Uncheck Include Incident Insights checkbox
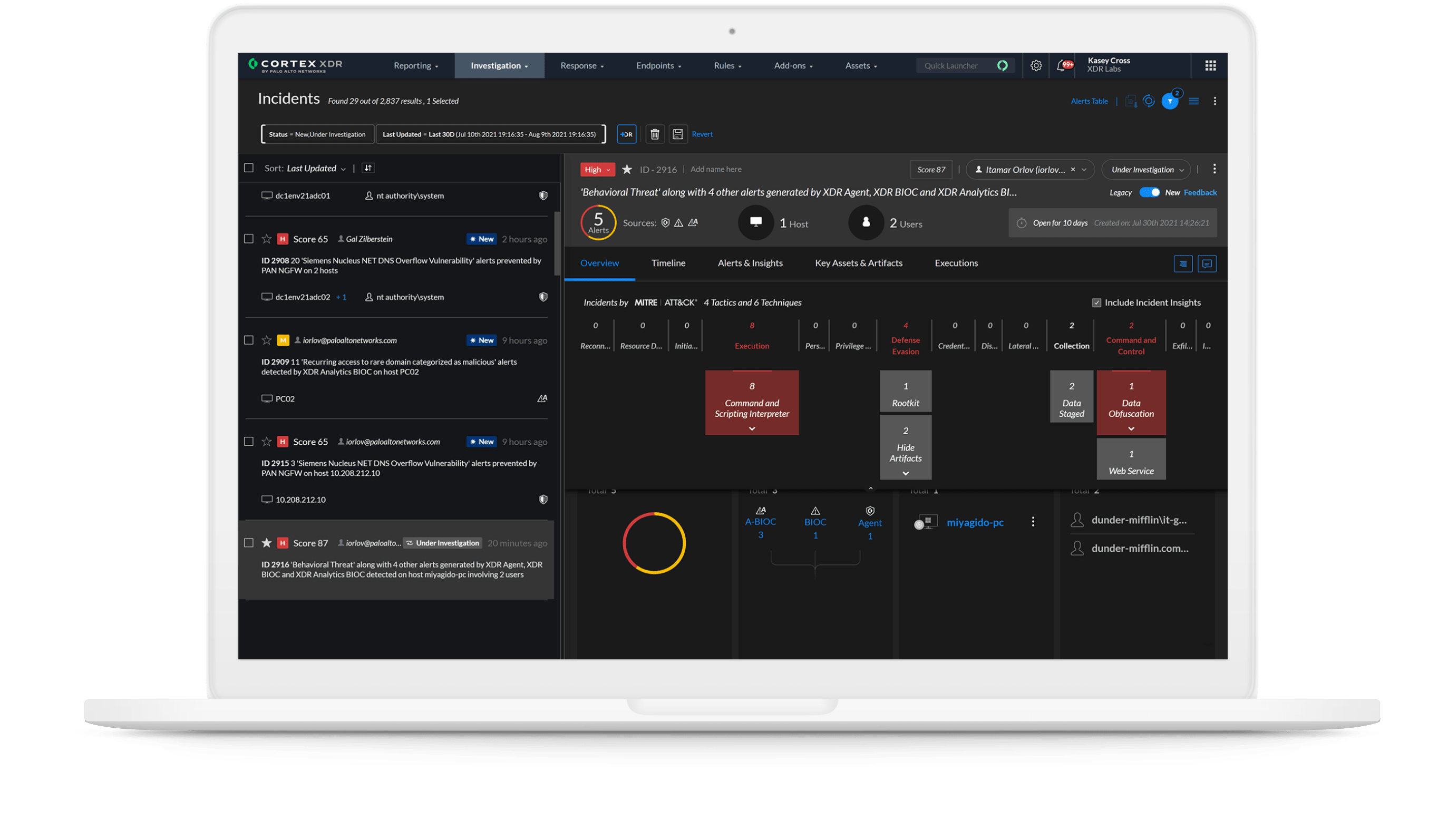Viewport: 1438px width, 840px height. pyautogui.click(x=1096, y=302)
